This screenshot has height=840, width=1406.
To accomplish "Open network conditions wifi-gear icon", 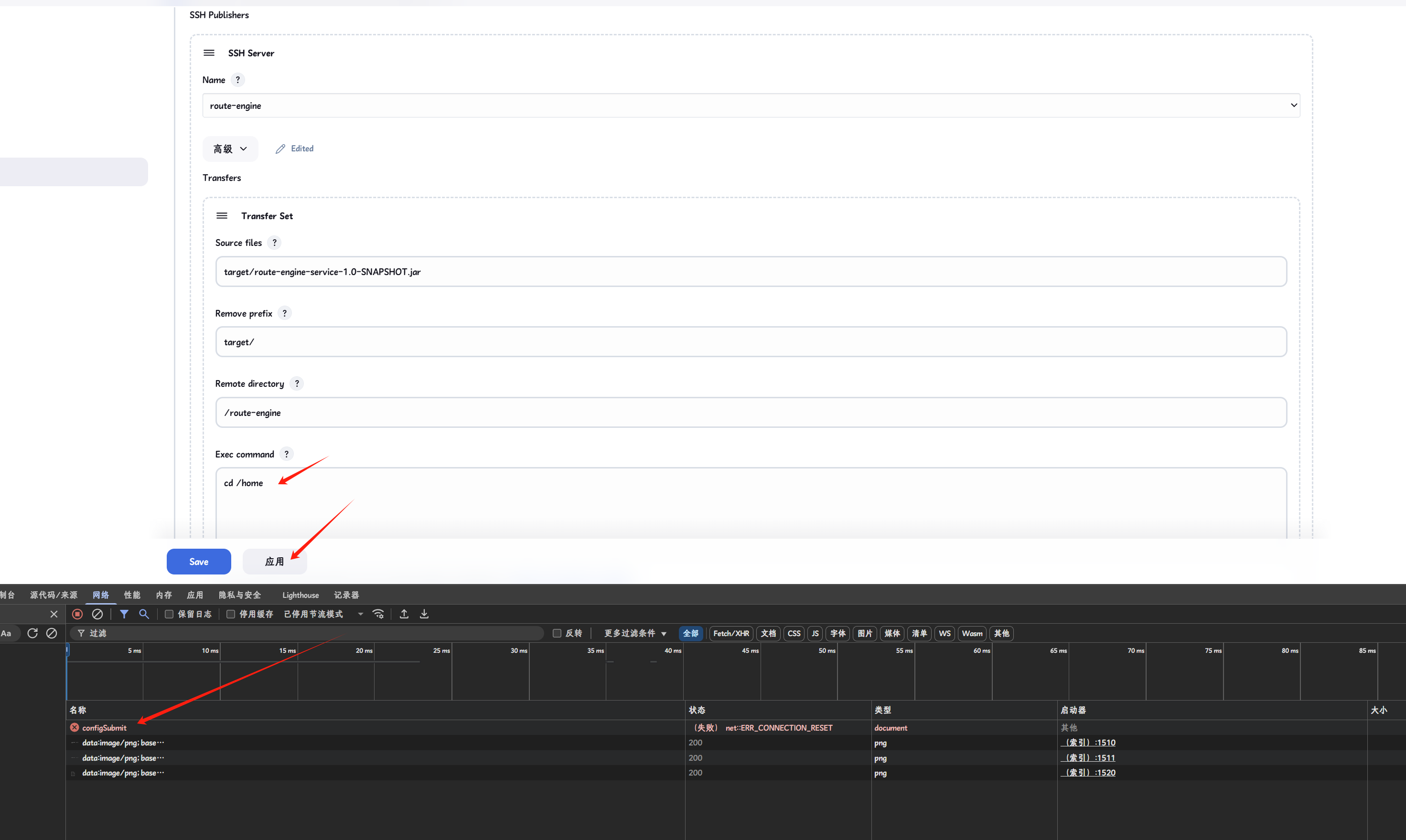I will click(x=378, y=614).
